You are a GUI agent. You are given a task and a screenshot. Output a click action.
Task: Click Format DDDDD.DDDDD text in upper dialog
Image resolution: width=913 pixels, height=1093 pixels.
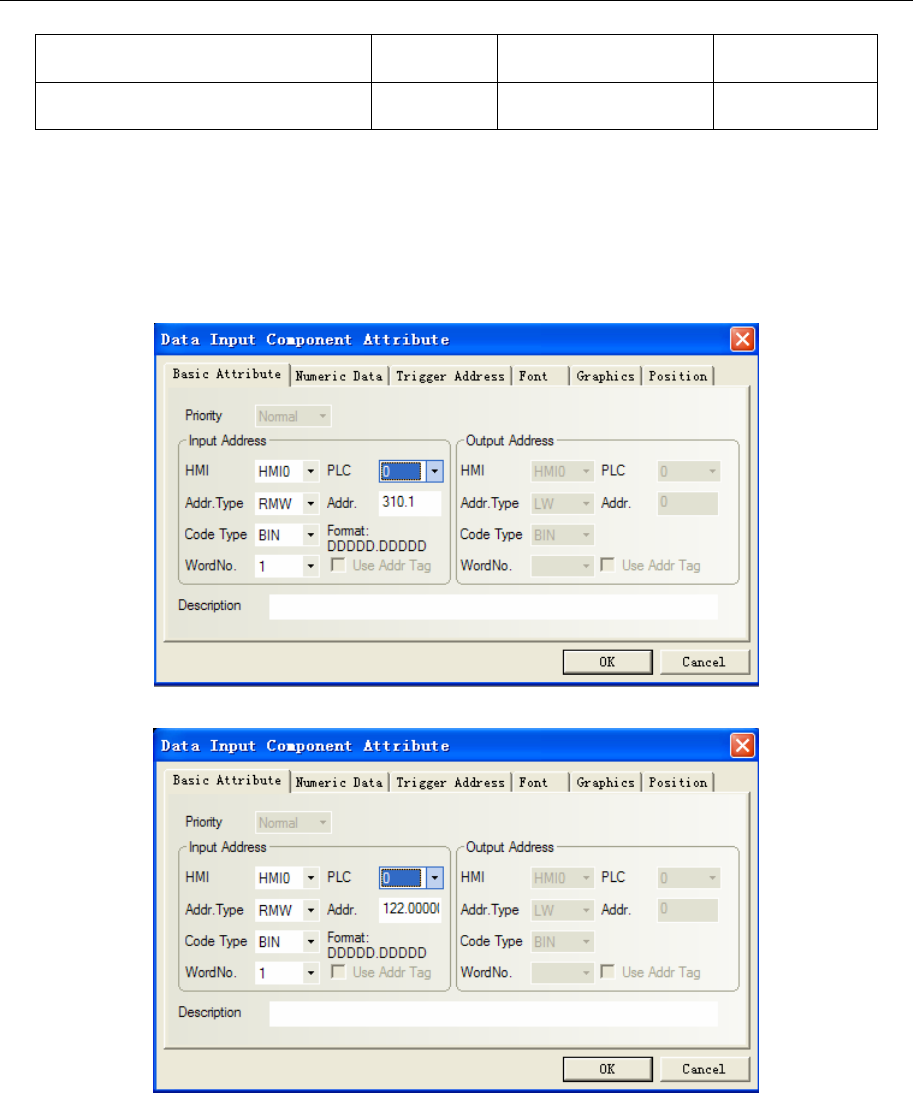coord(376,539)
